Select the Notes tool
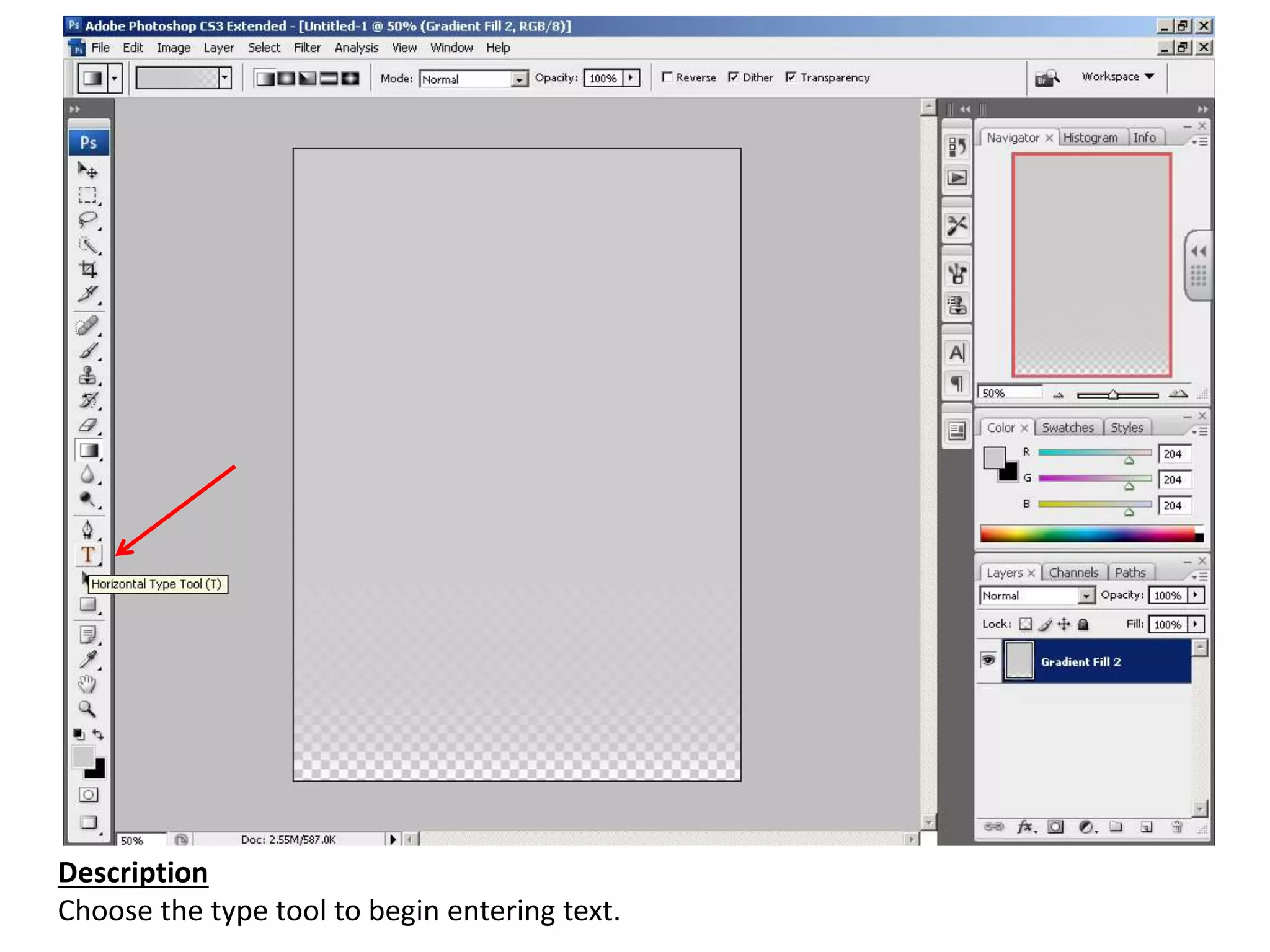The width and height of the screenshot is (1270, 952). [88, 635]
